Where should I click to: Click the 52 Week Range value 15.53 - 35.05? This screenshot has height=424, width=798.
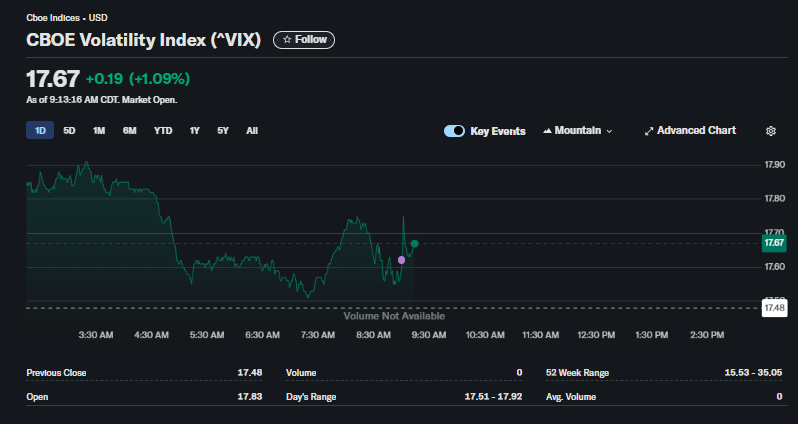753,373
